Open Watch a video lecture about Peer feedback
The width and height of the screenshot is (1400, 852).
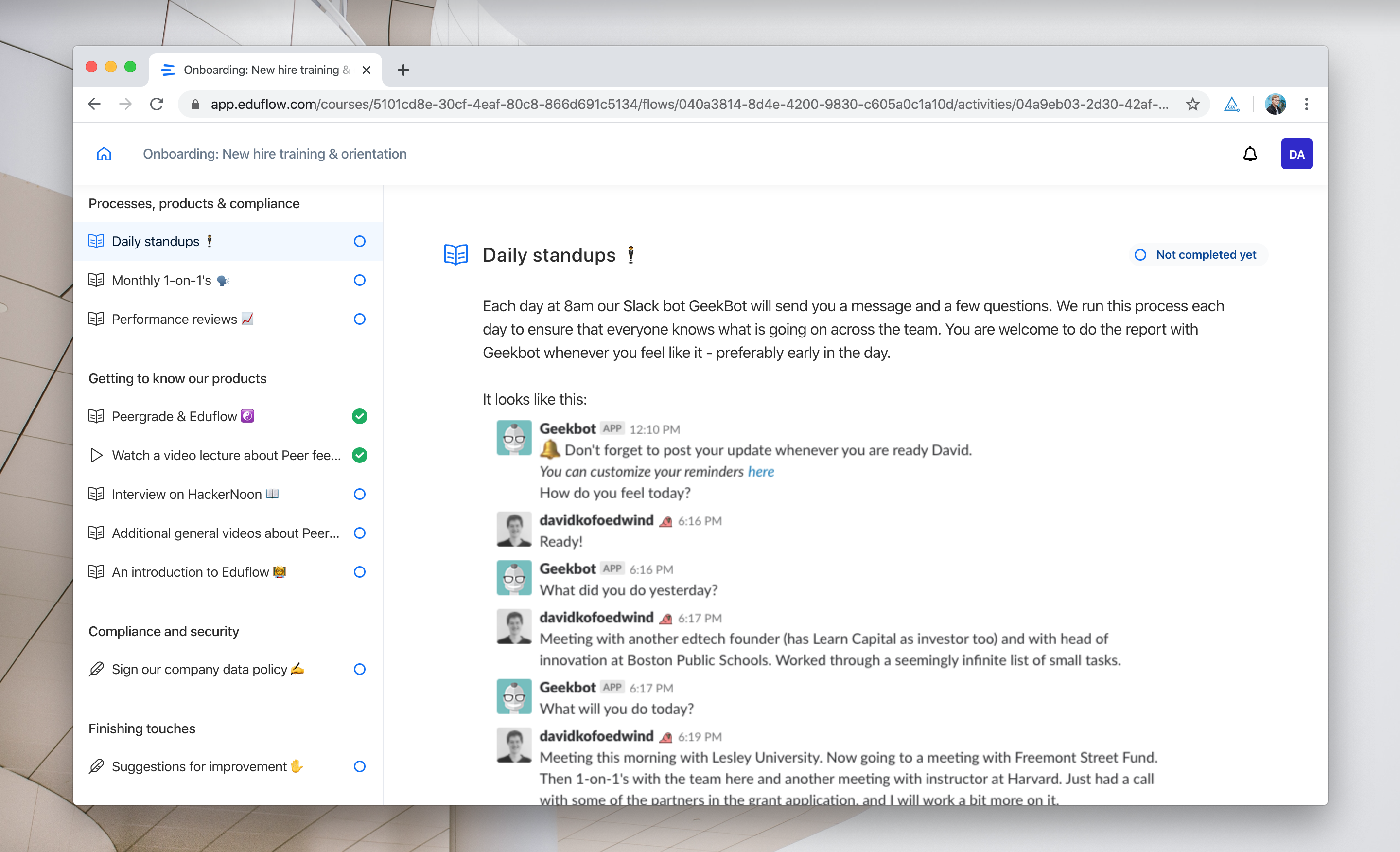[x=227, y=455]
